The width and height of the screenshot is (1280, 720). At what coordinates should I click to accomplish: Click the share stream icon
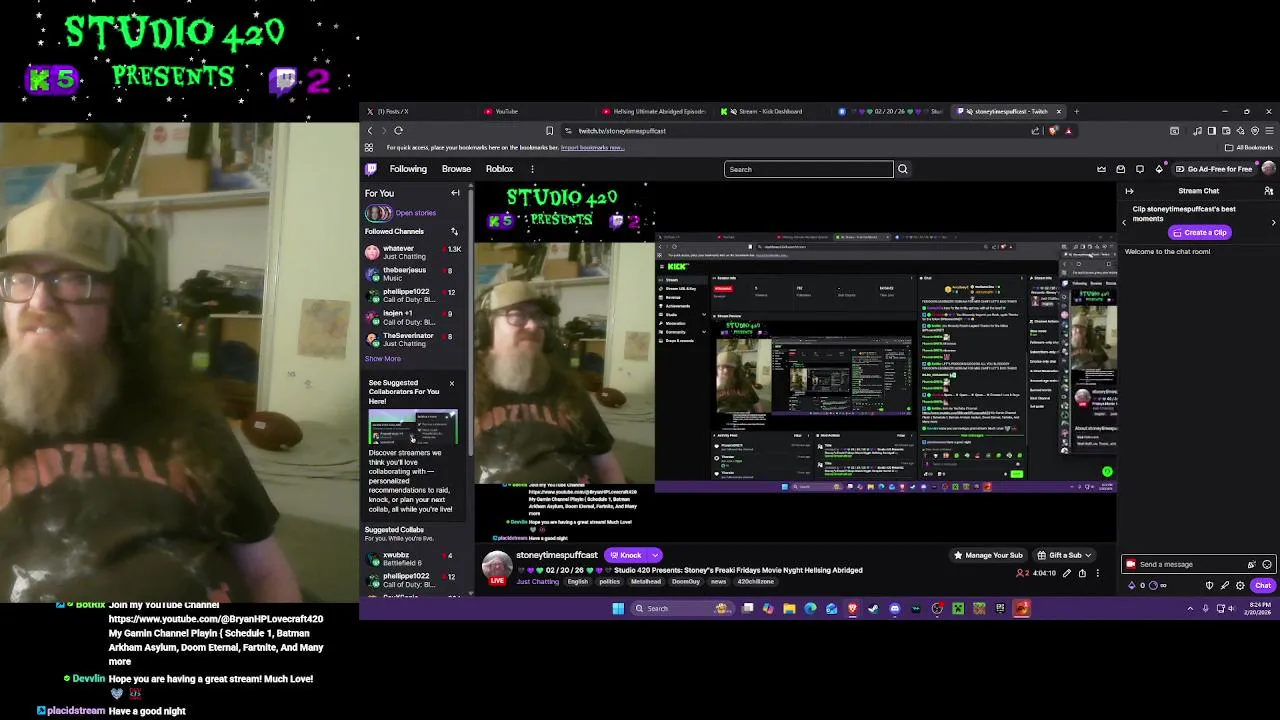tap(1082, 573)
